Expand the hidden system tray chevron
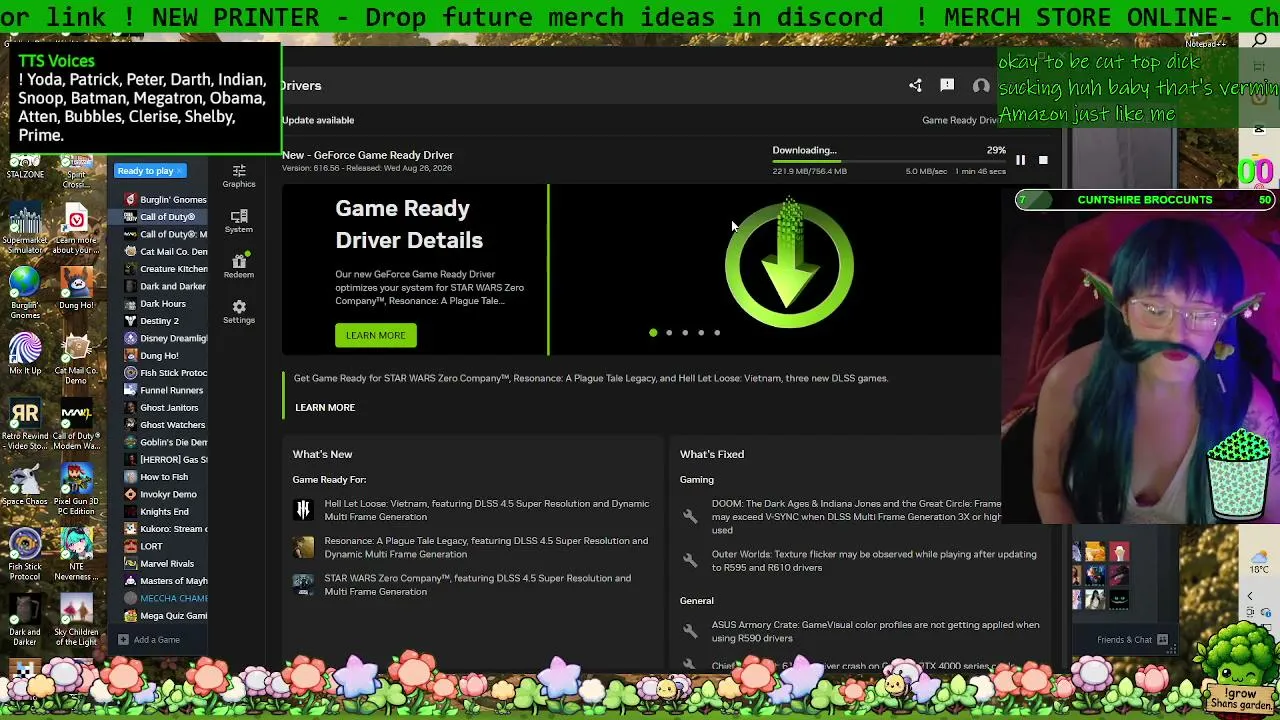 (1249, 596)
